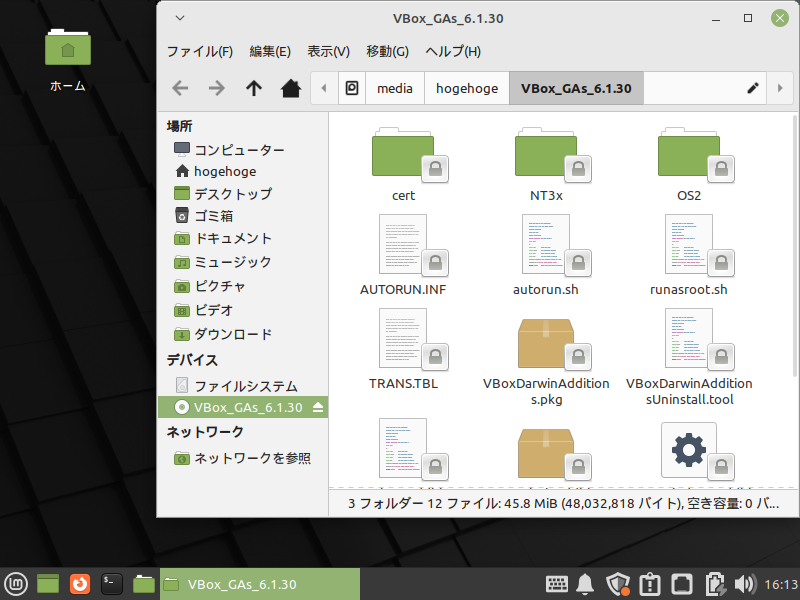Open ドキュメント in the sidebar
The width and height of the screenshot is (800, 600).
coord(243,238)
